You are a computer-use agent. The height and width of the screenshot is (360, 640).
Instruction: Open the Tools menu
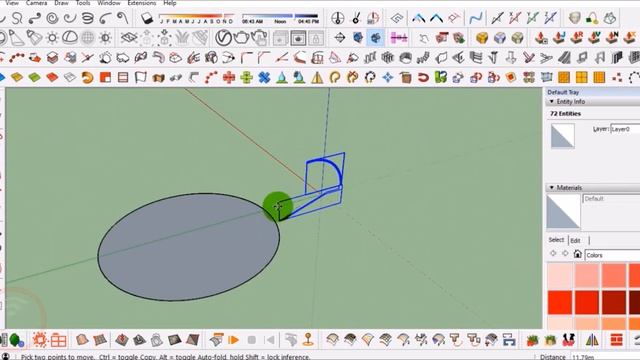[x=83, y=3]
